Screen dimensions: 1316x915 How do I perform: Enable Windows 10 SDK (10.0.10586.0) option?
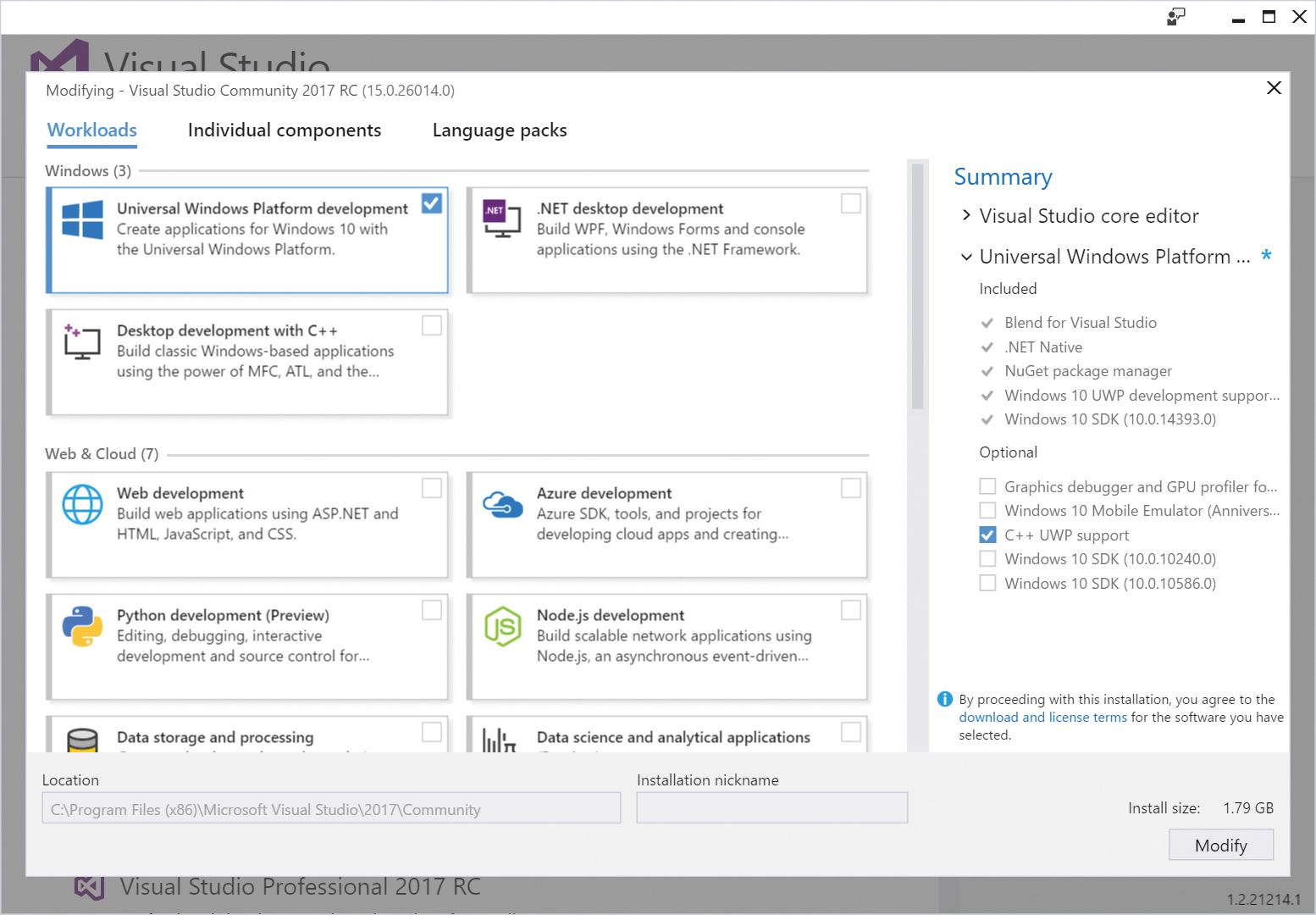987,583
